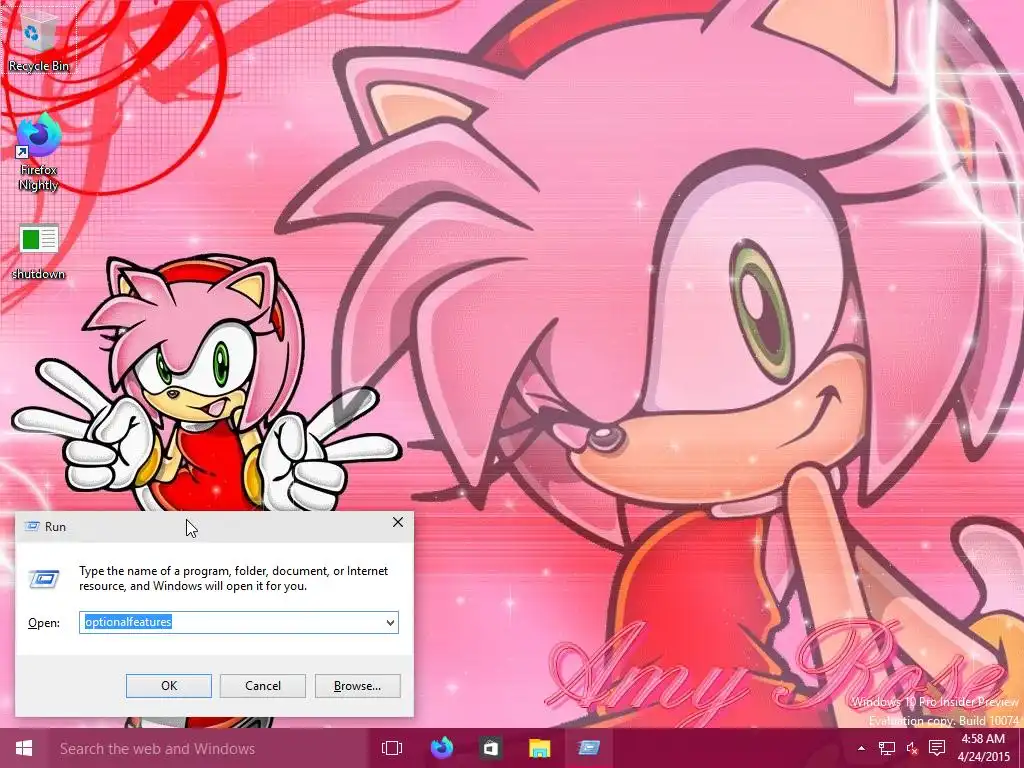
Task: Launch Firefox Nightly from the taskbar
Action: pos(442,748)
